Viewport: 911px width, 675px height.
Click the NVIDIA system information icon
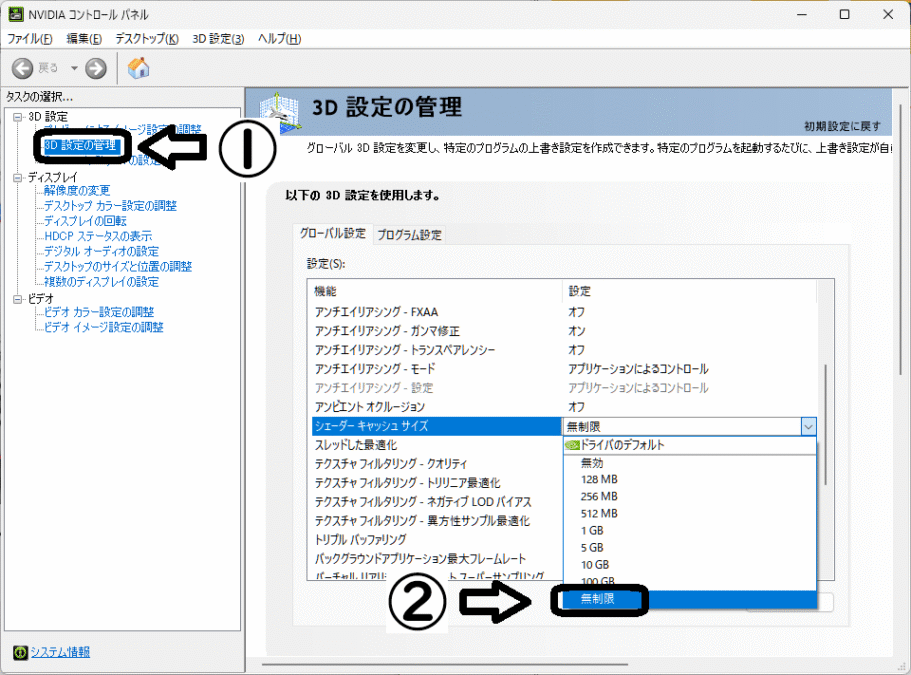[x=20, y=652]
